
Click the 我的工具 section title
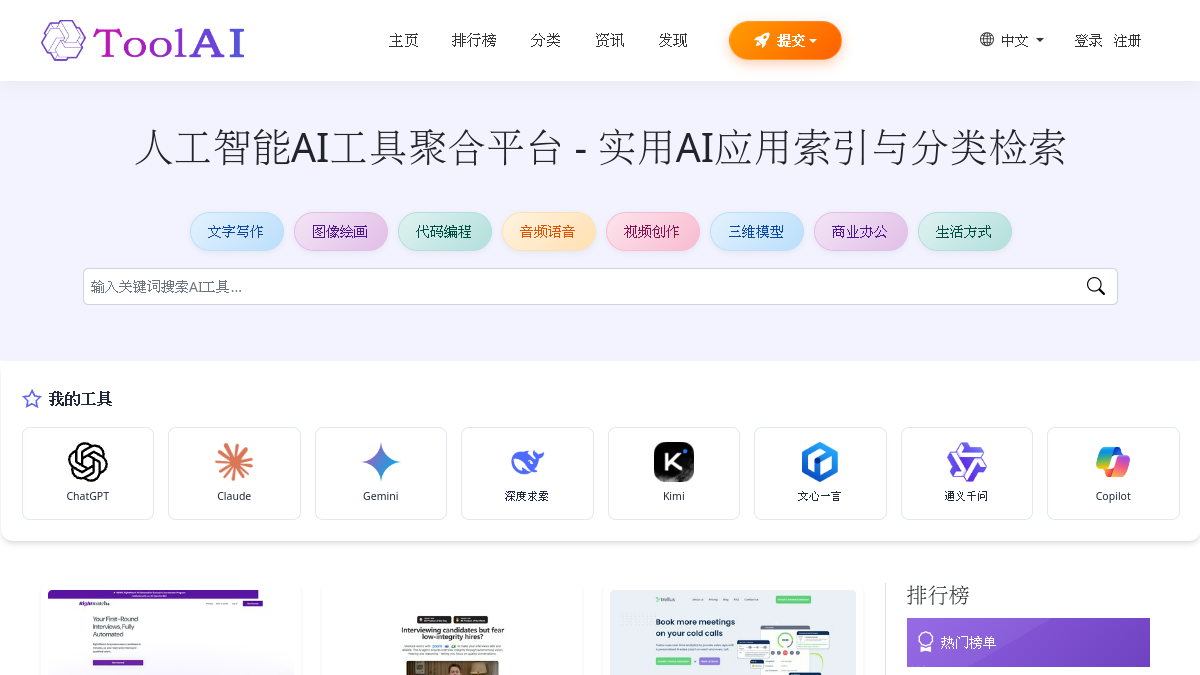[80, 399]
